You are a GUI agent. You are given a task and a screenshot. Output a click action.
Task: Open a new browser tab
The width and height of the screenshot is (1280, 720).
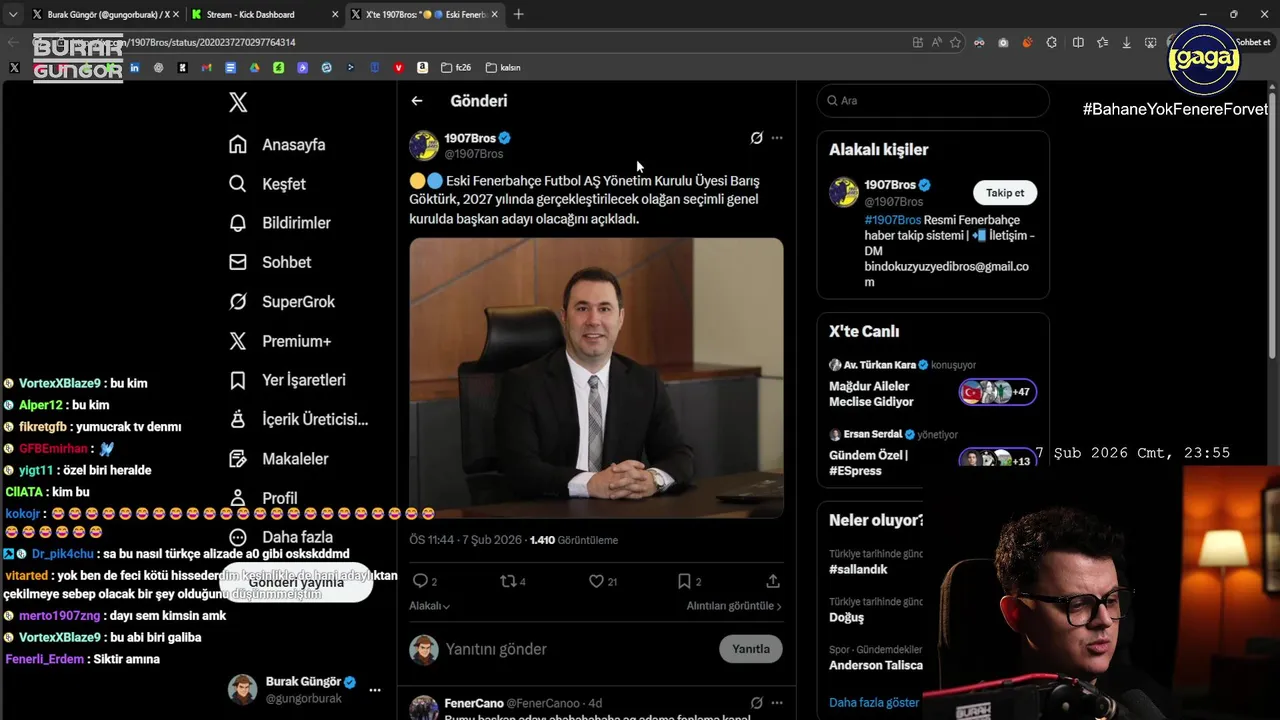coord(518,15)
